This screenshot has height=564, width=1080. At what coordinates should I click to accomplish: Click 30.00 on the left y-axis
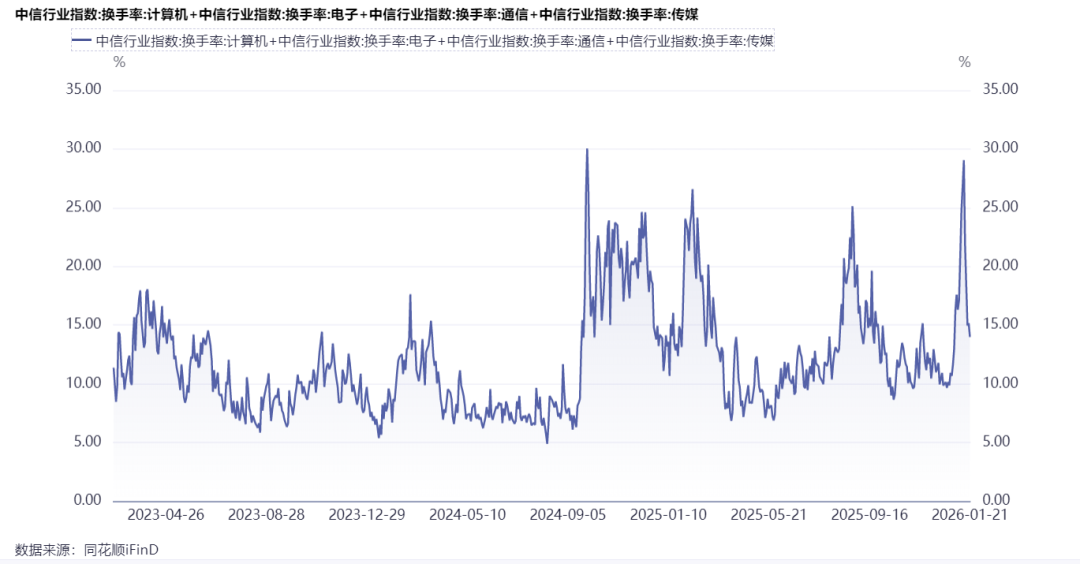point(83,147)
